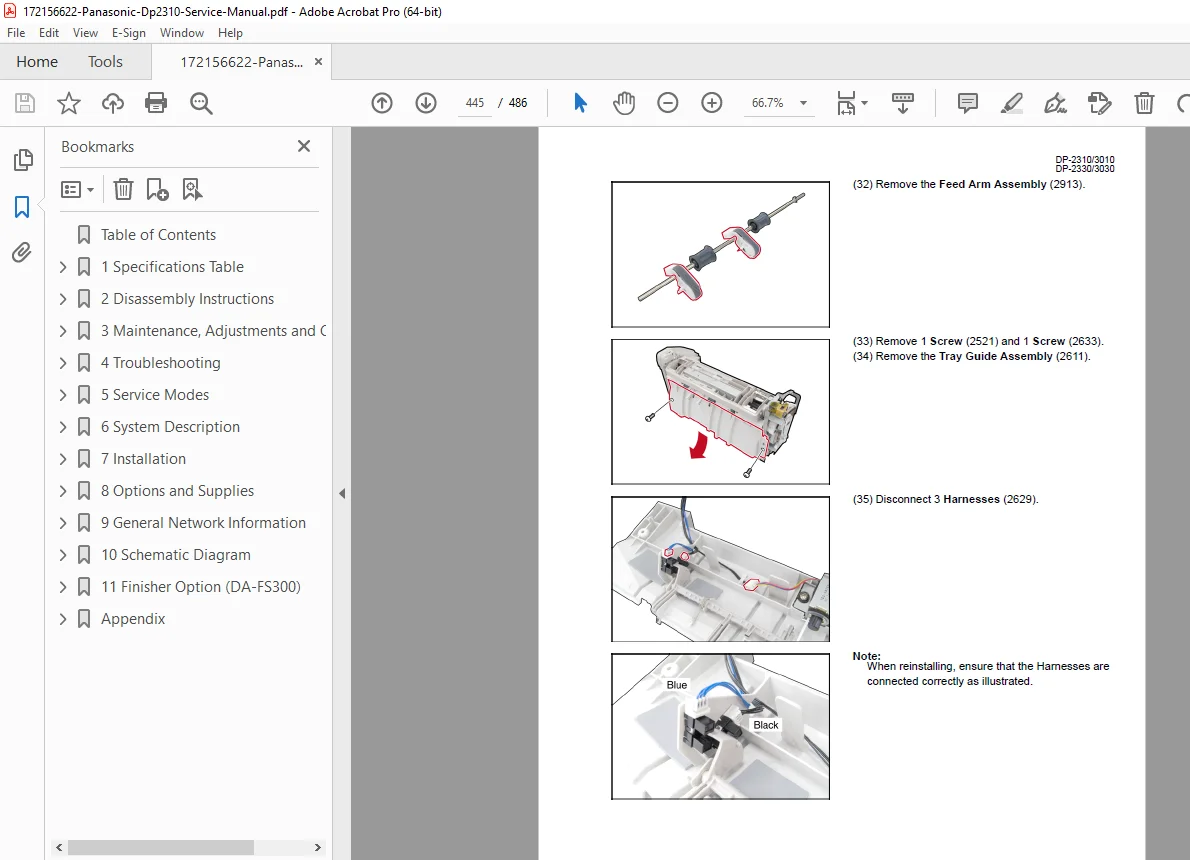Image resolution: width=1190 pixels, height=860 pixels.
Task: Click the delete trash icon in toolbar
Action: coord(1144,102)
